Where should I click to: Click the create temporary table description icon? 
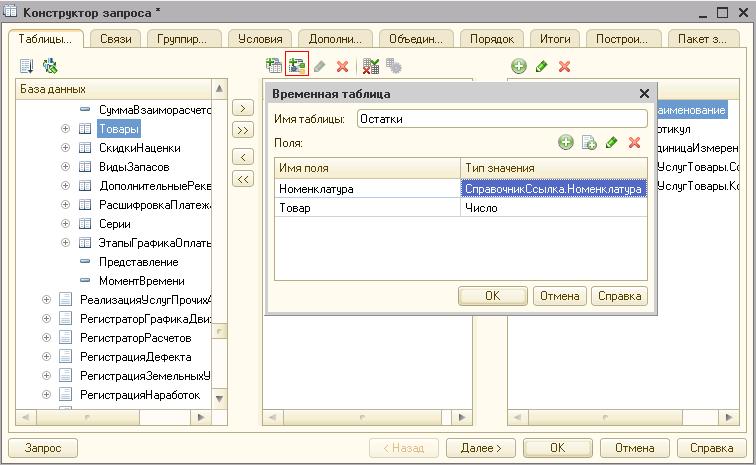[x=297, y=66]
